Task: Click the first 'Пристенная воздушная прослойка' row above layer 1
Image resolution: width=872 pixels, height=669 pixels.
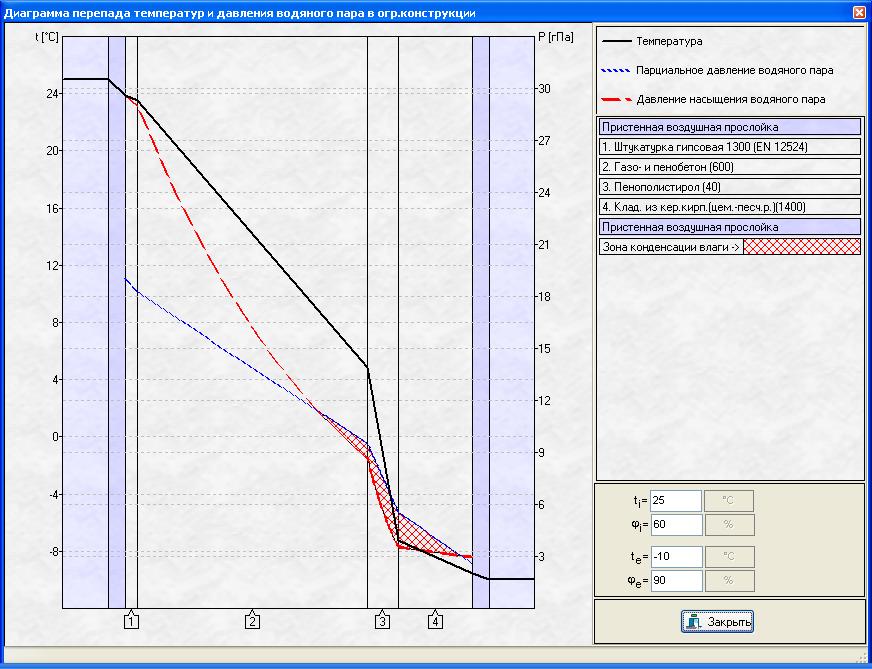Action: (x=730, y=127)
